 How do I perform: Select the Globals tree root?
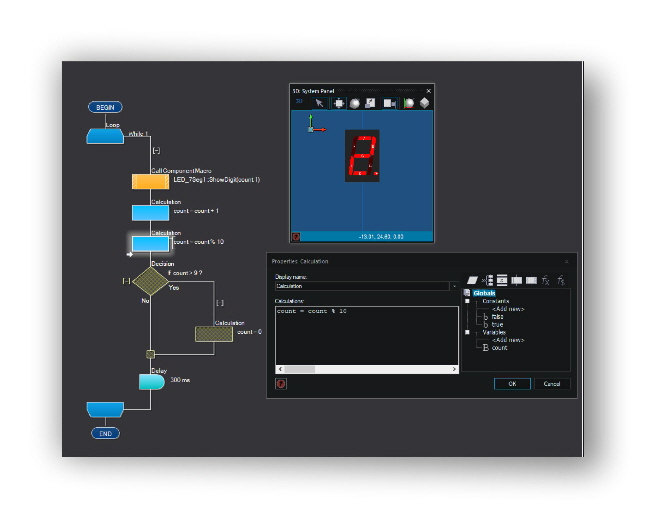point(484,293)
